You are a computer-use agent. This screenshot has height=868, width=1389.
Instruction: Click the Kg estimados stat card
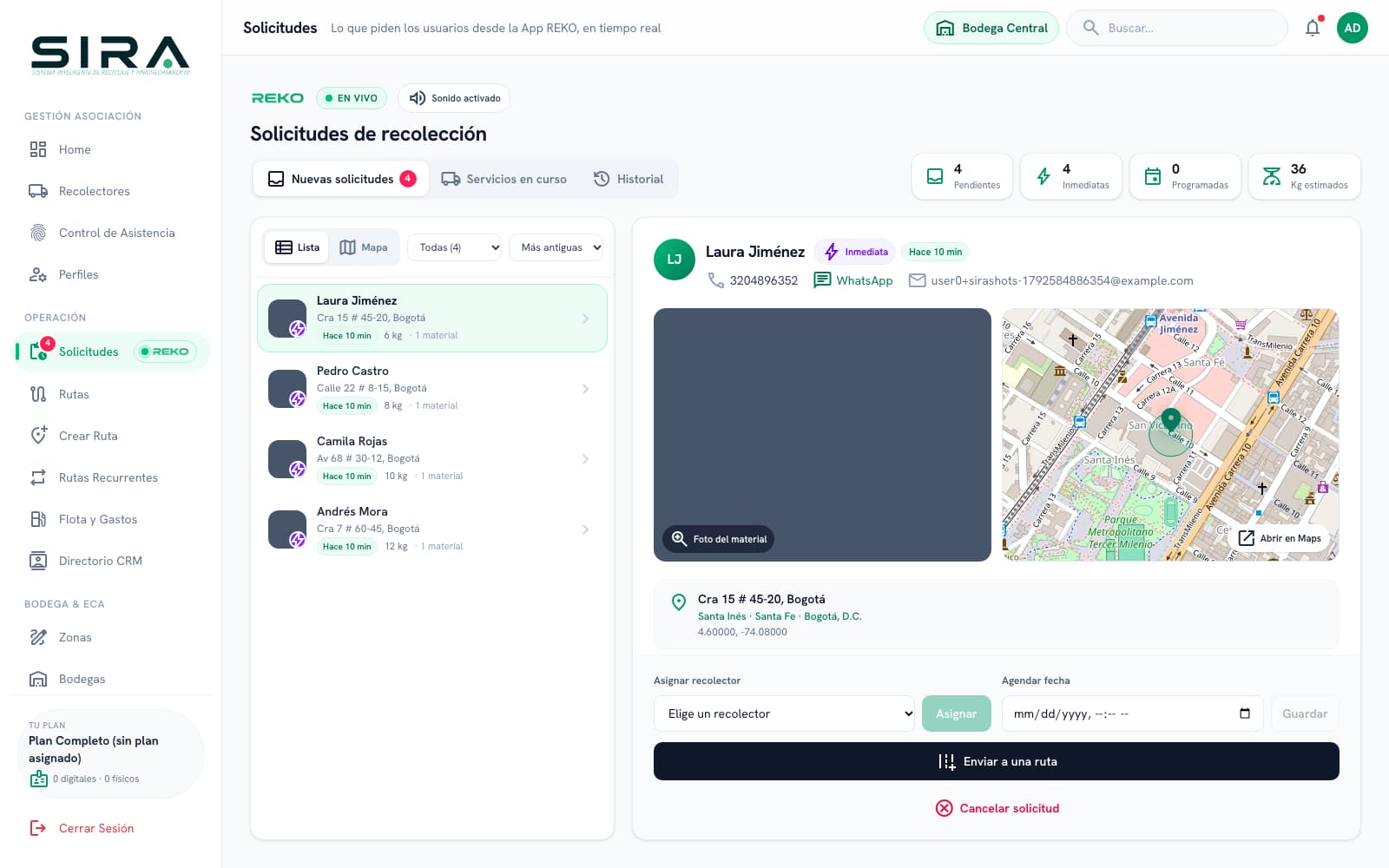(1304, 176)
